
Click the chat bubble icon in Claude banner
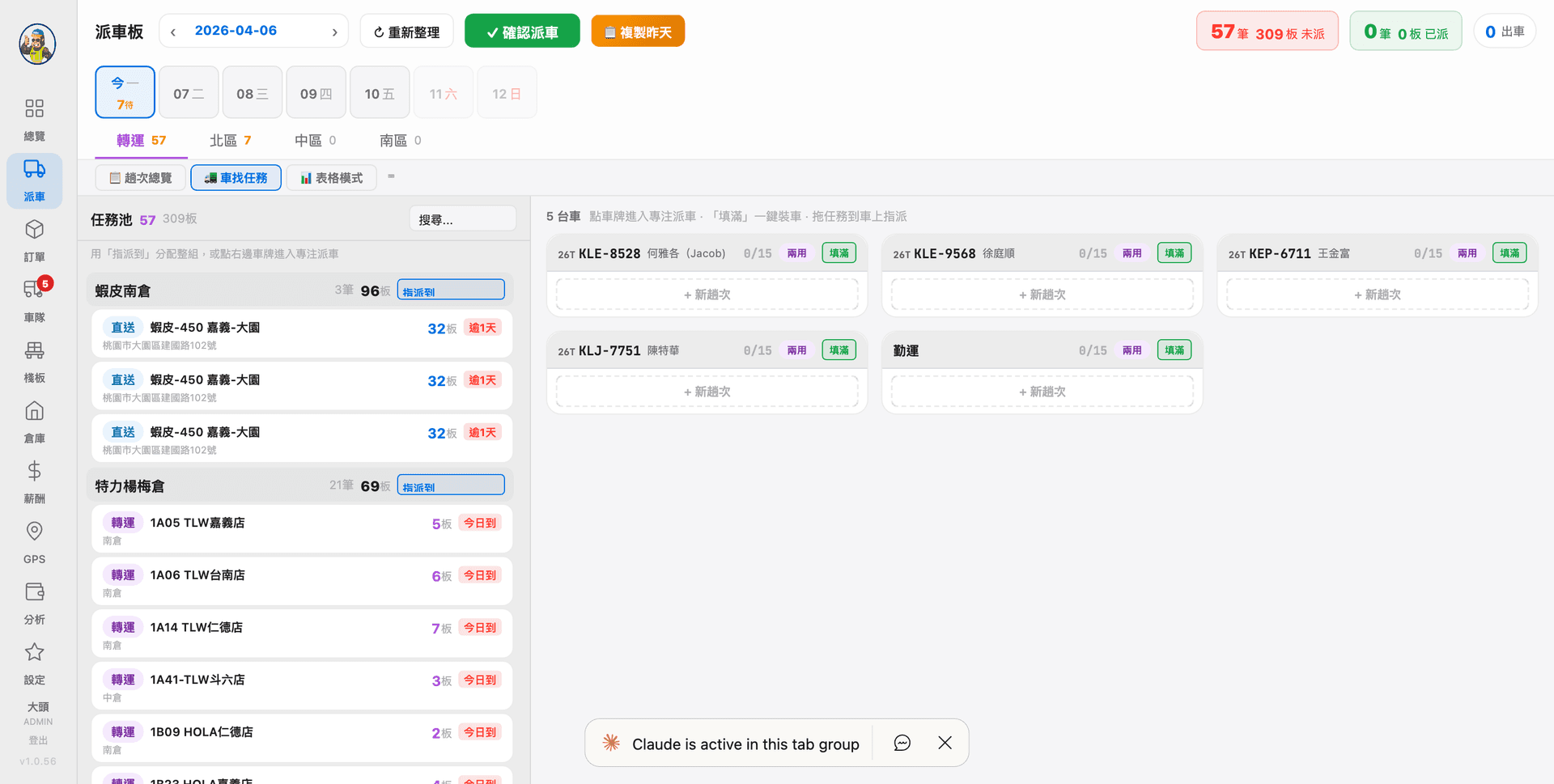click(902, 743)
